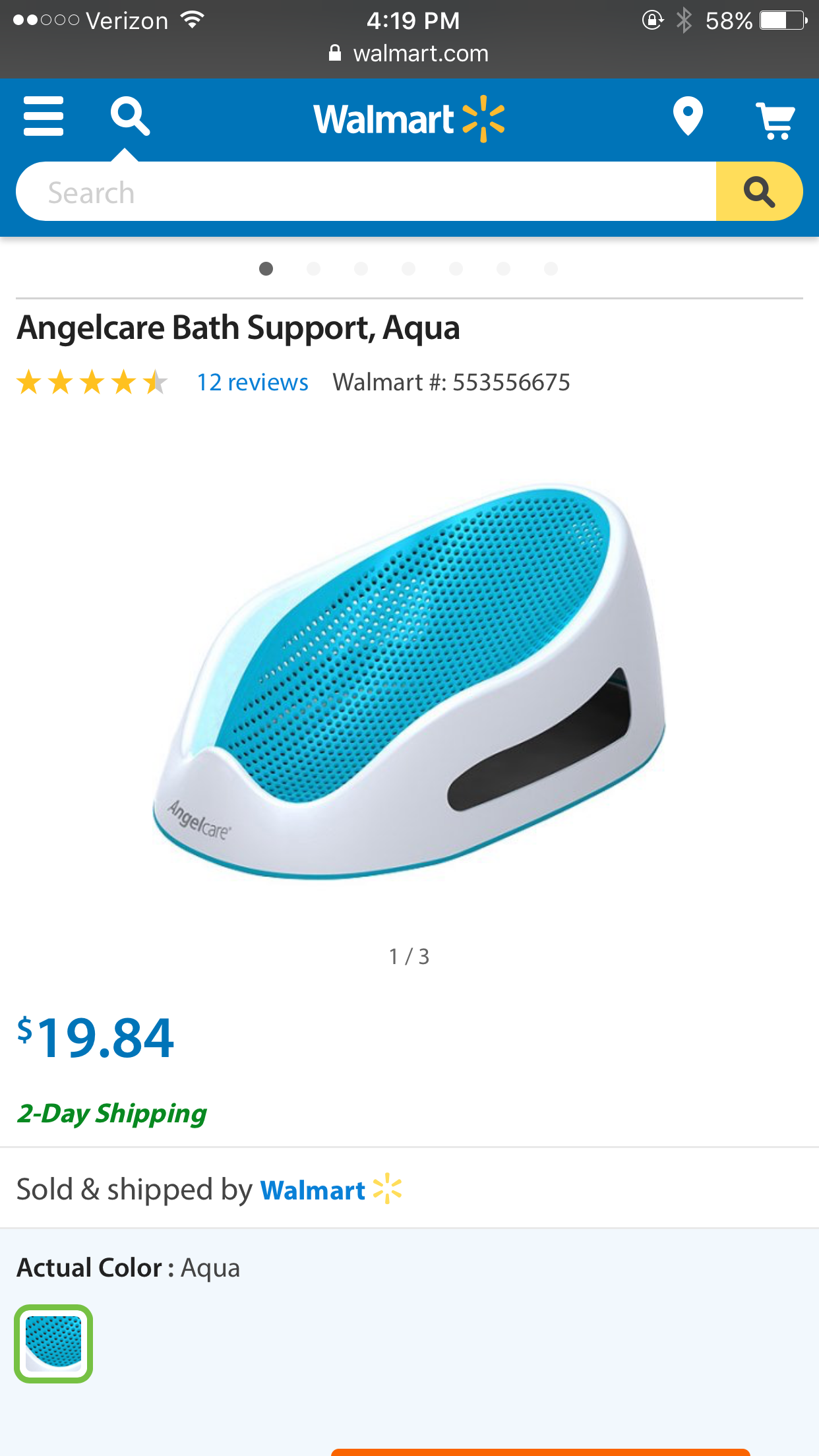Focus the Search input field
This screenshot has width=819, height=1456.
366,191
